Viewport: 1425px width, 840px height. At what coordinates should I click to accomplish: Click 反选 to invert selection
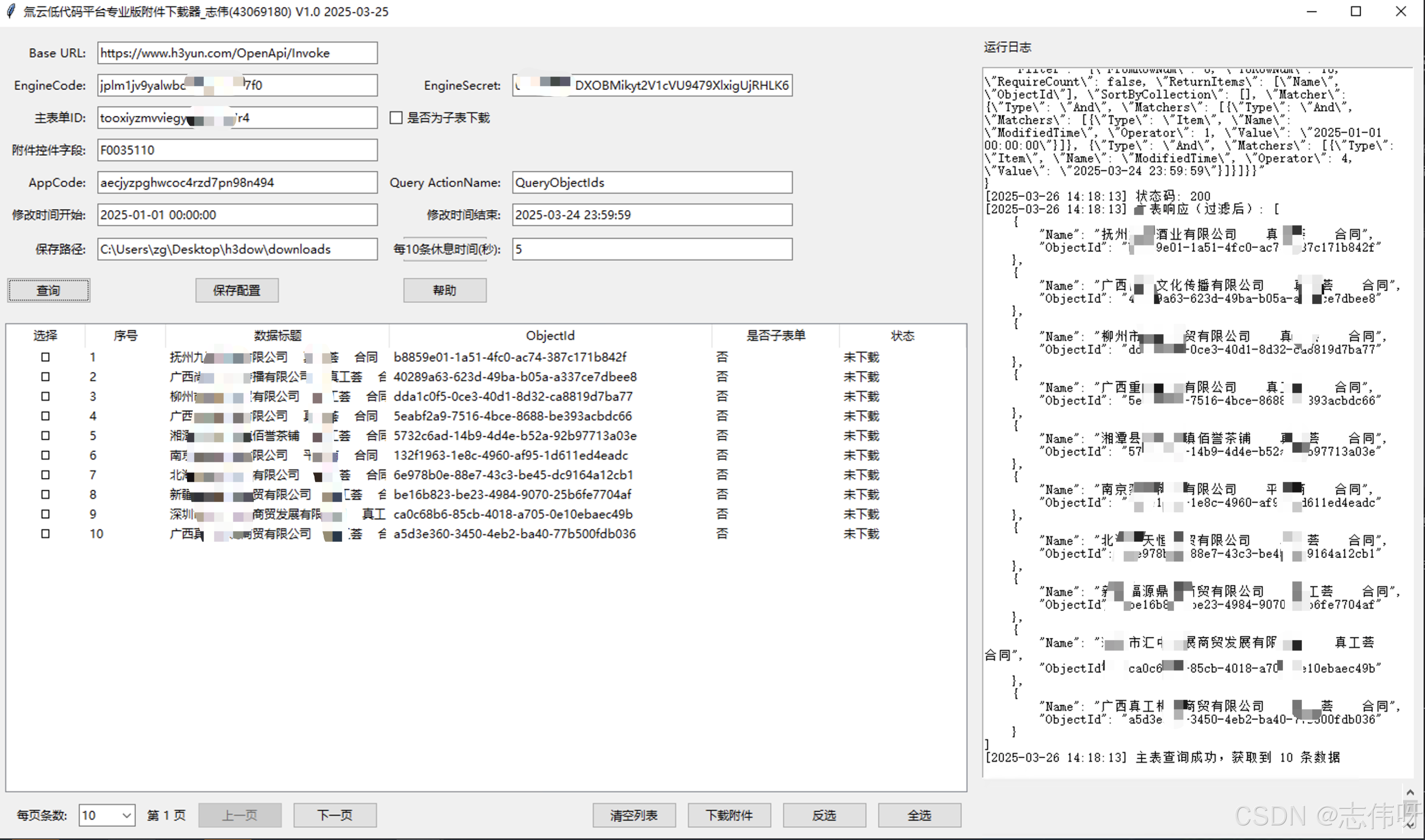[824, 816]
